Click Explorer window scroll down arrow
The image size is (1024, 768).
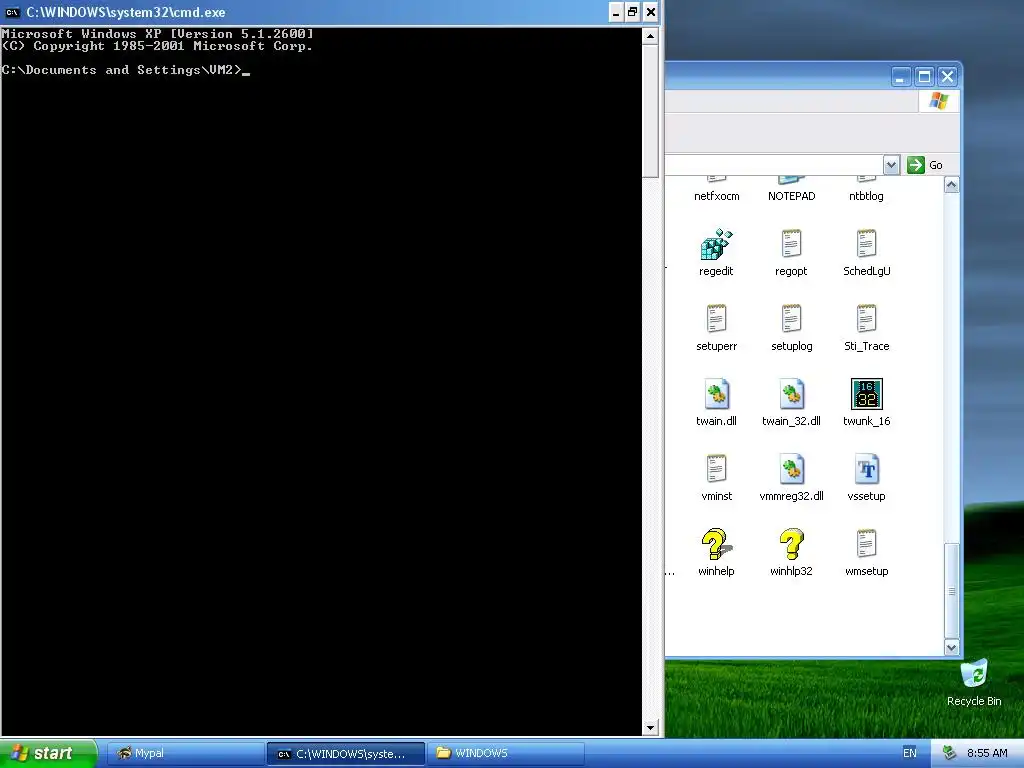click(952, 648)
